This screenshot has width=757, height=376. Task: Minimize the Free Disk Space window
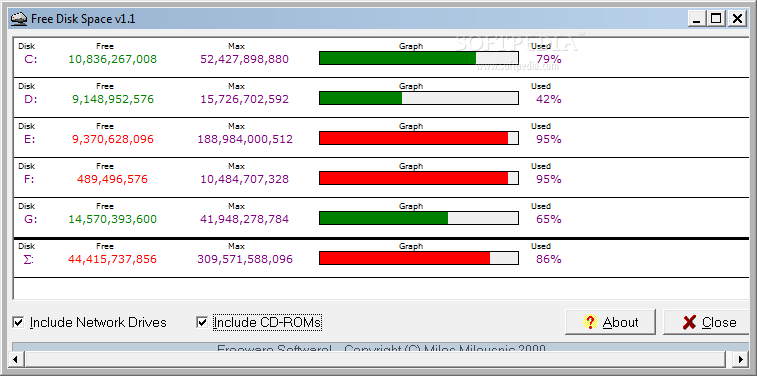697,19
